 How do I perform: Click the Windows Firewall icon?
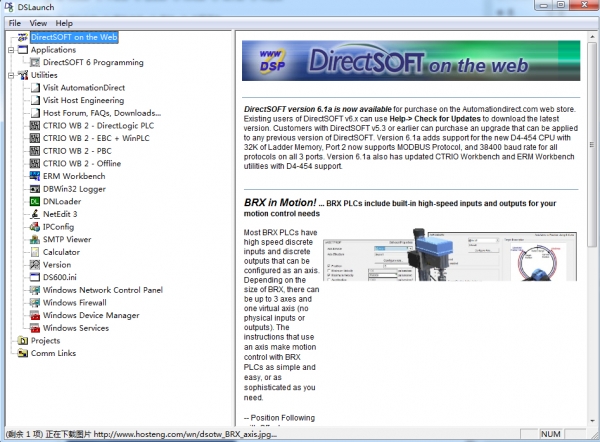point(35,302)
